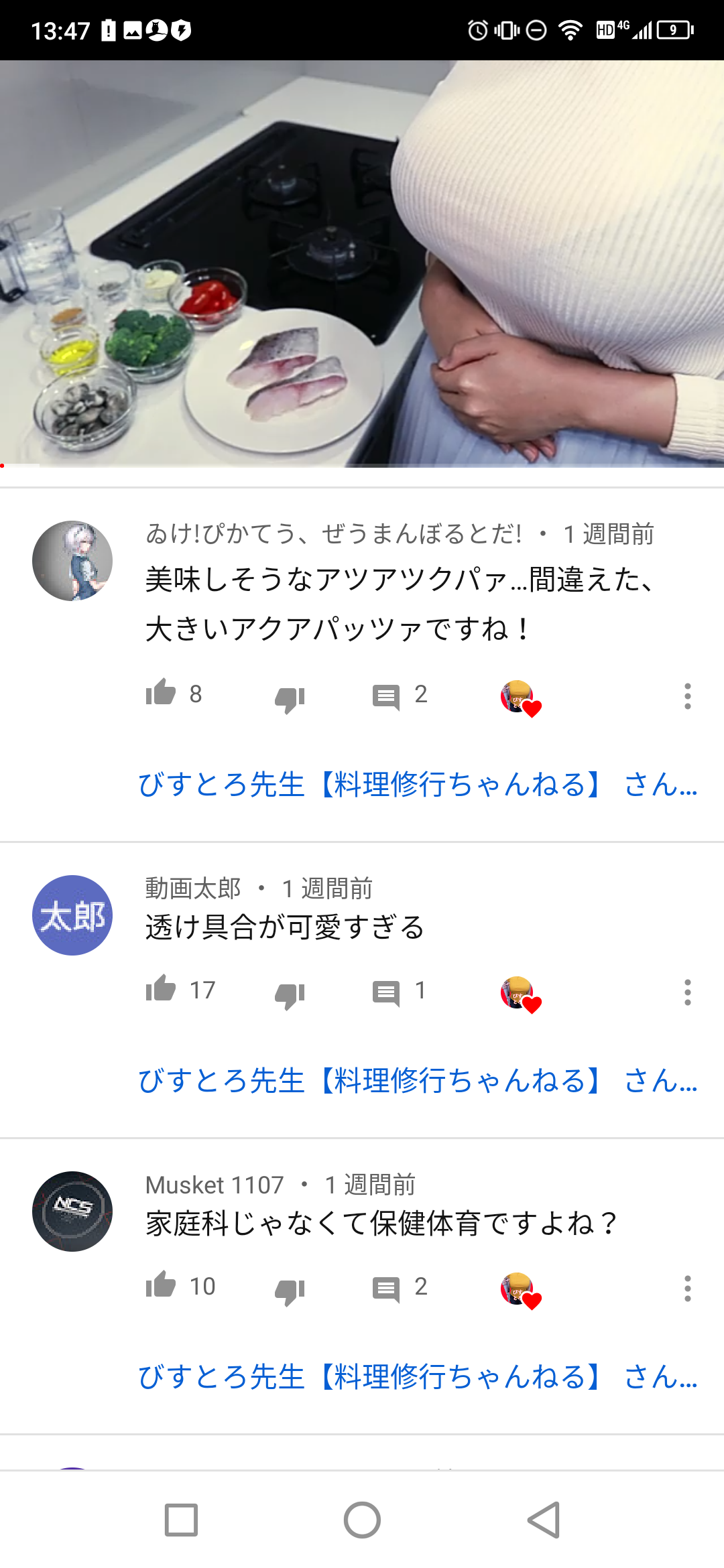This screenshot has height=1568, width=724.
Task: Tap the Android home button
Action: click(x=362, y=1520)
